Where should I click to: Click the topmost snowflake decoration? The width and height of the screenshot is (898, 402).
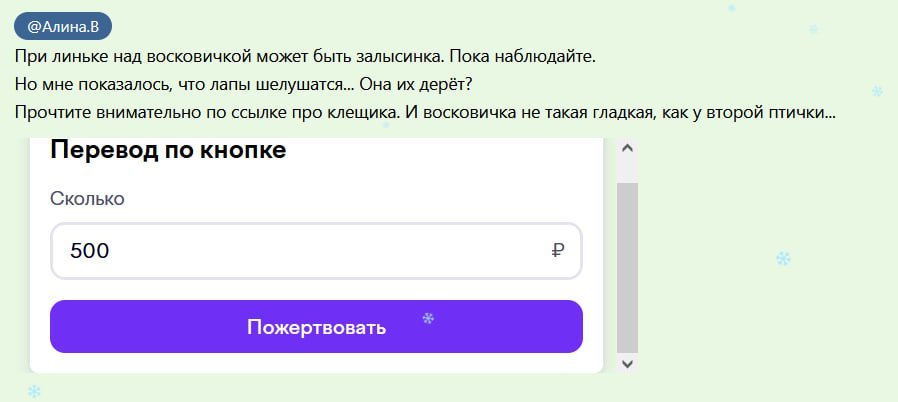pos(731,8)
